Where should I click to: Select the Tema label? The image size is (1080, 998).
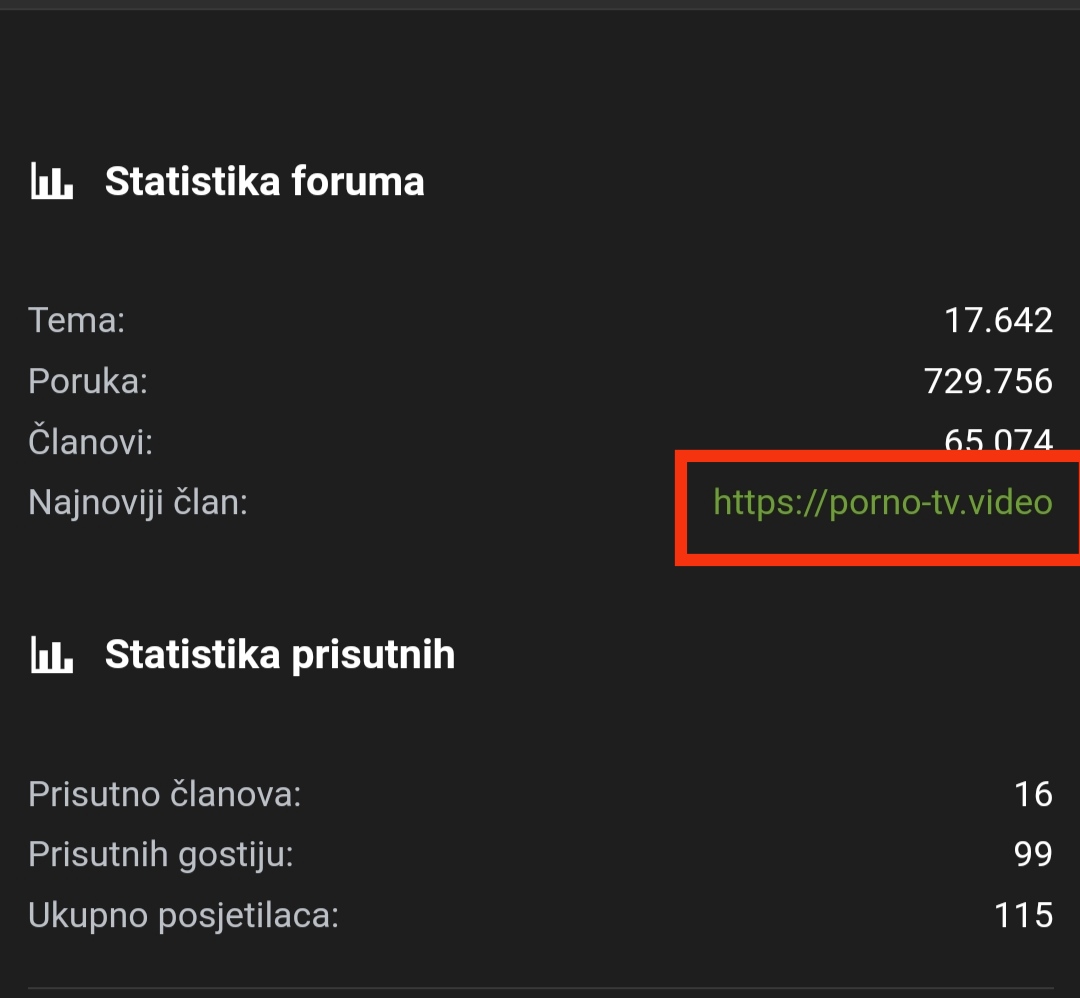coord(76,320)
